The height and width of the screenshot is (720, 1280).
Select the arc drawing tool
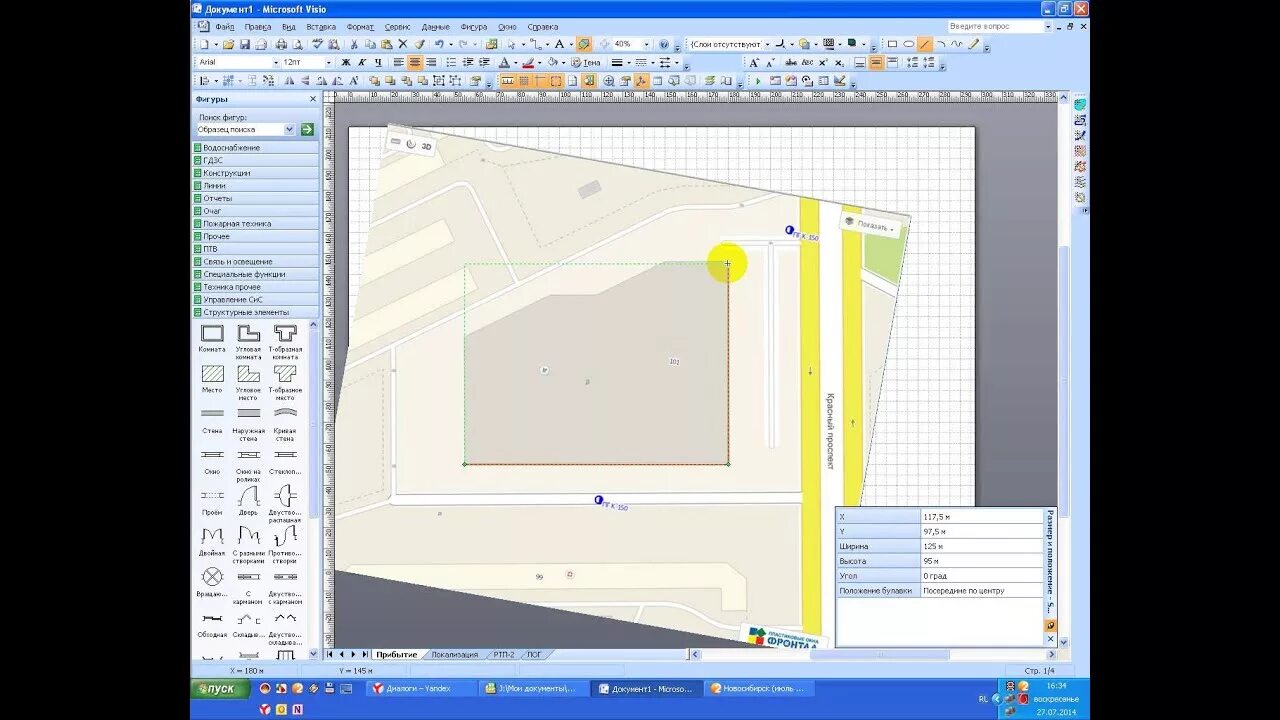coord(941,44)
